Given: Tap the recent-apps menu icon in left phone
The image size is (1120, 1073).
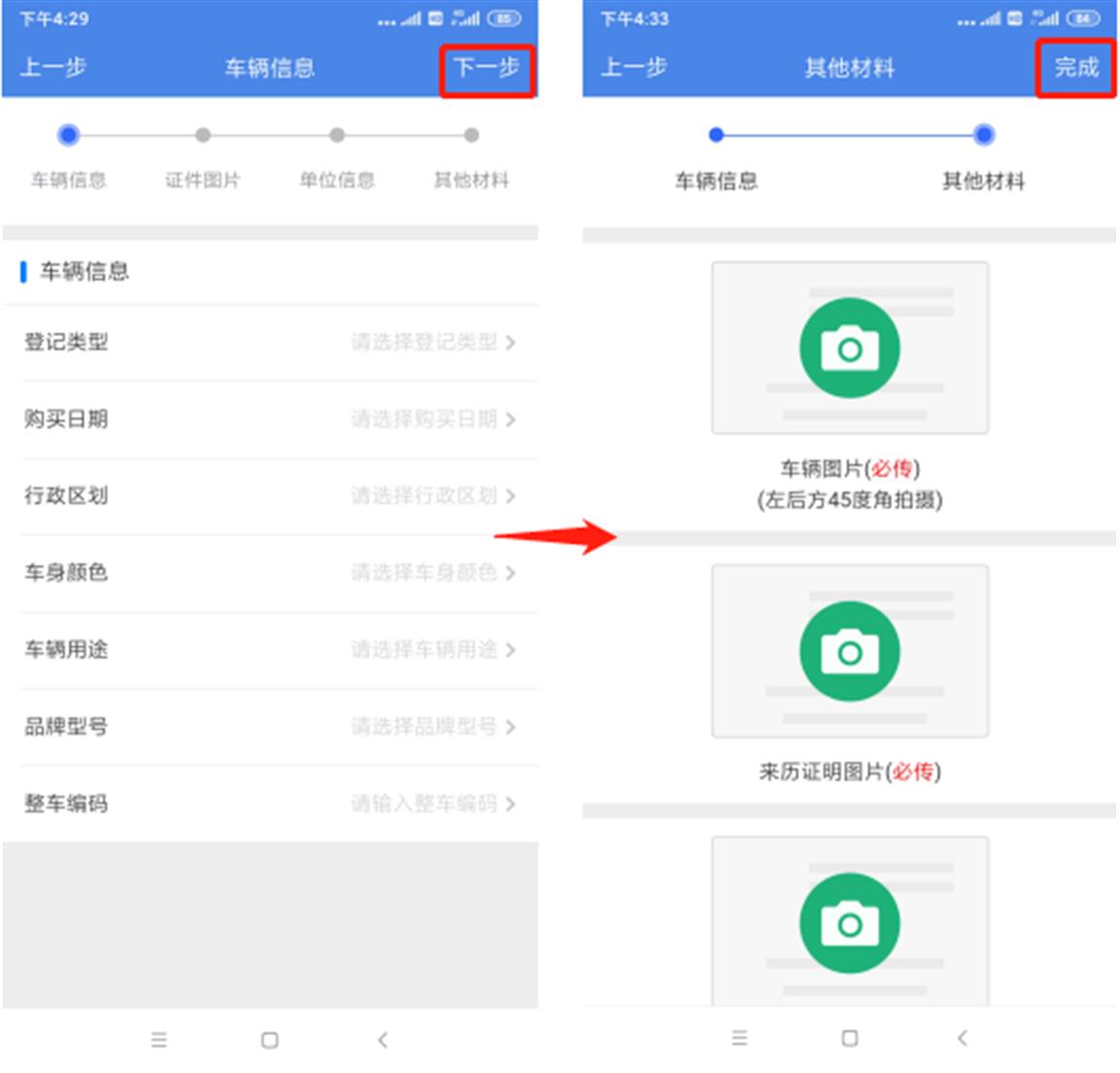Looking at the screenshot, I should pyautogui.click(x=158, y=1040).
